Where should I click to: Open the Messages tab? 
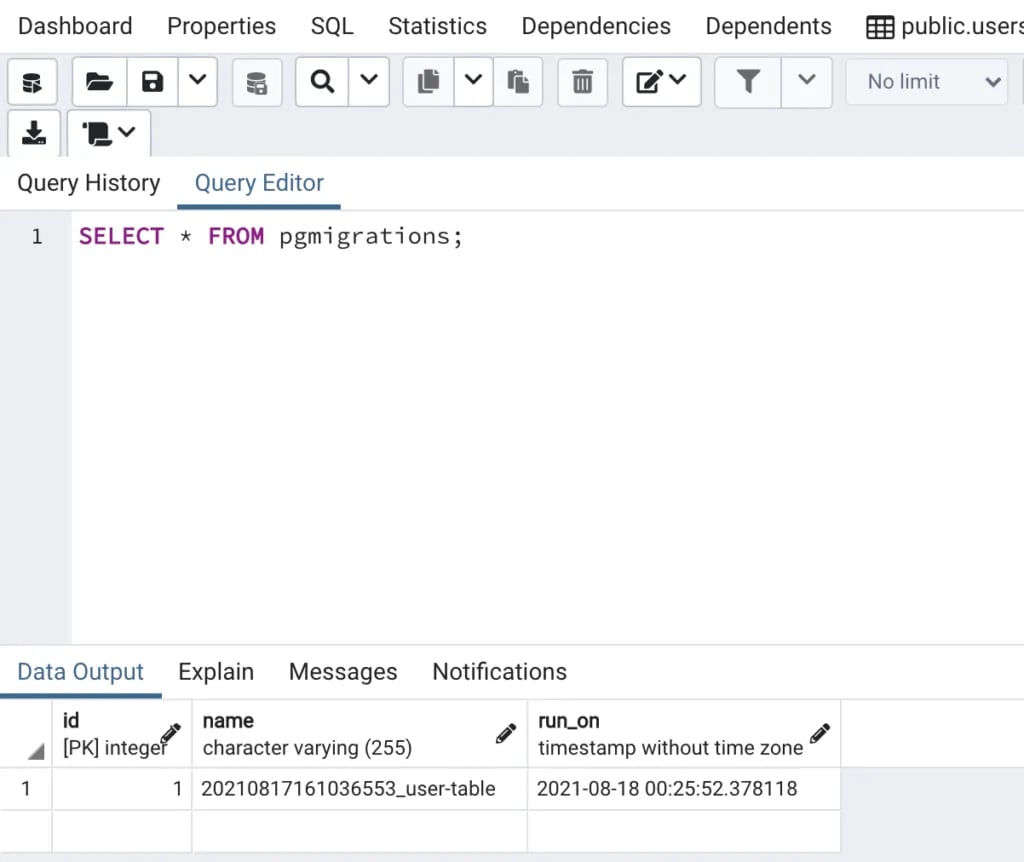343,672
